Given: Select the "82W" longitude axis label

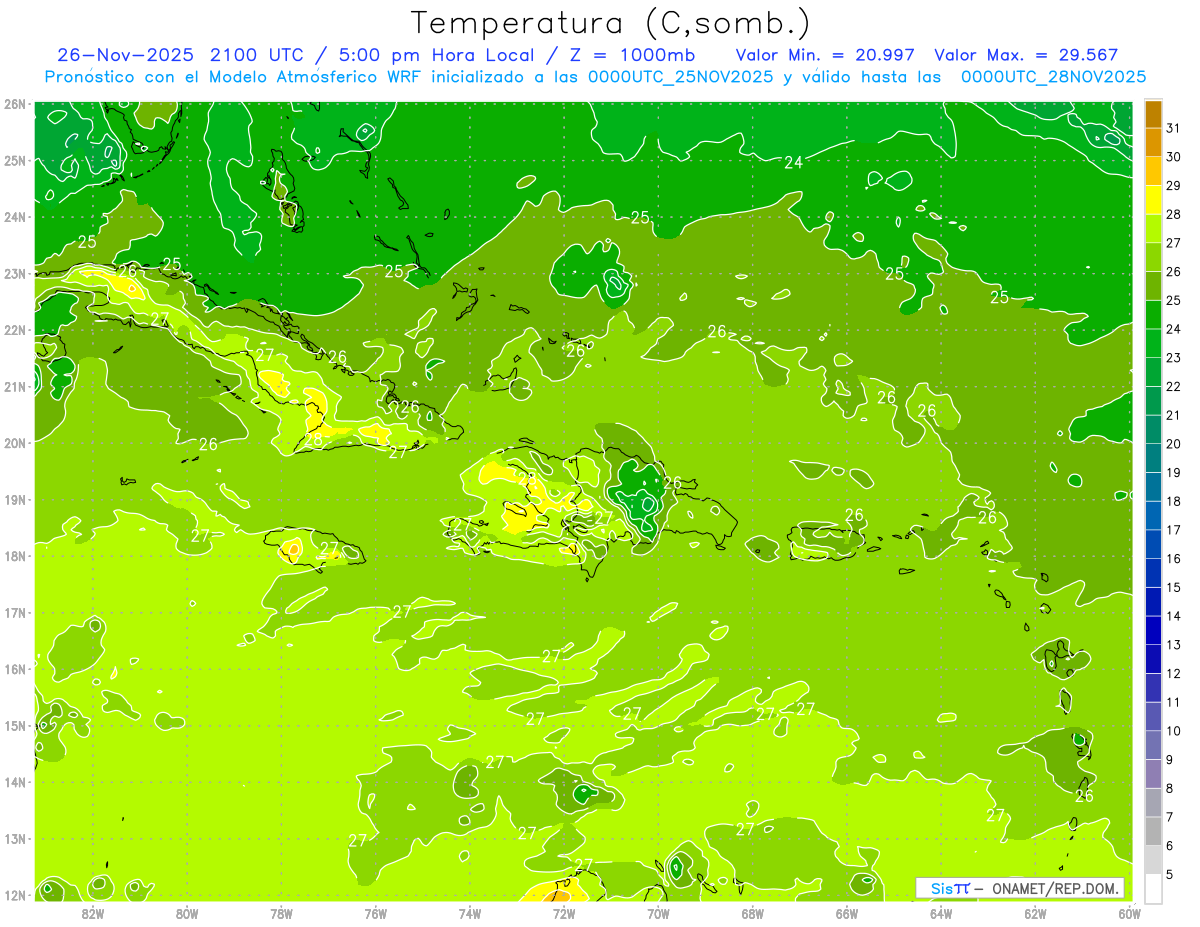Looking at the screenshot, I should coord(93,913).
